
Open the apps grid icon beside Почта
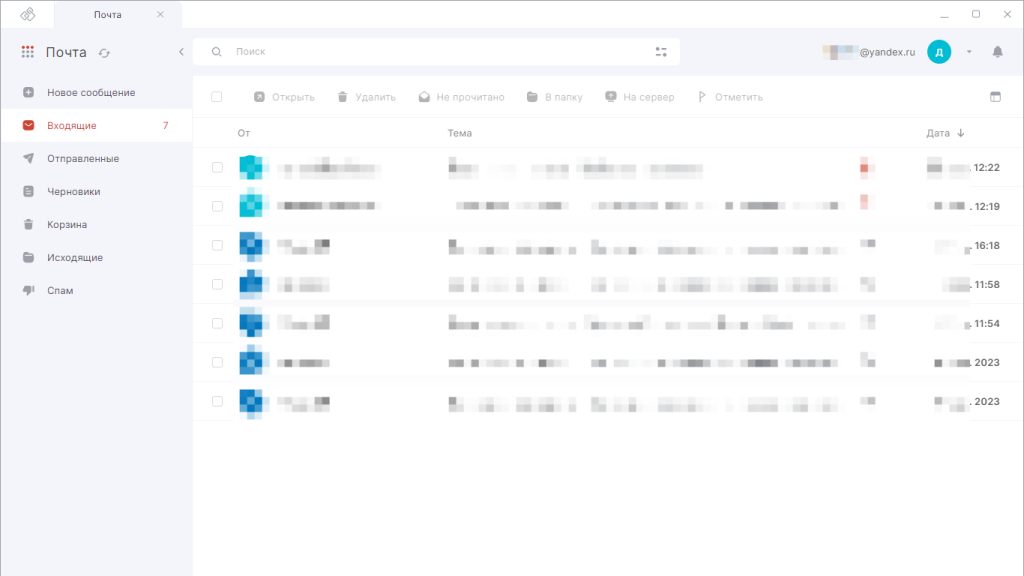28,52
